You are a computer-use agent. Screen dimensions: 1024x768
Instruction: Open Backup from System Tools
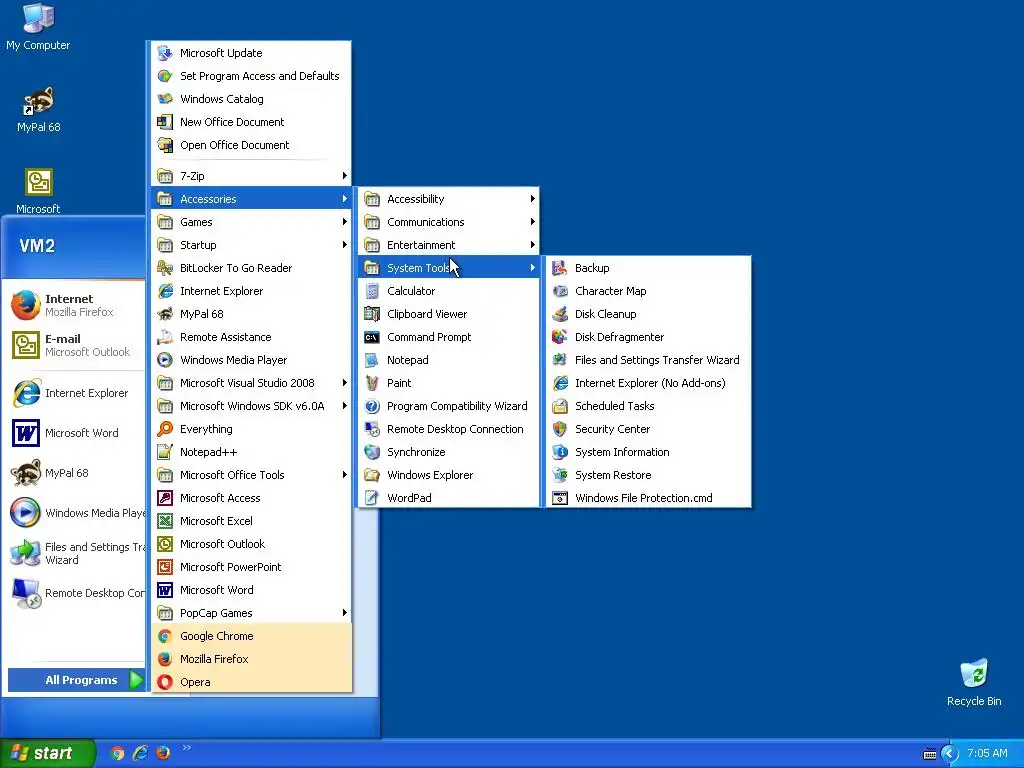click(x=648, y=268)
